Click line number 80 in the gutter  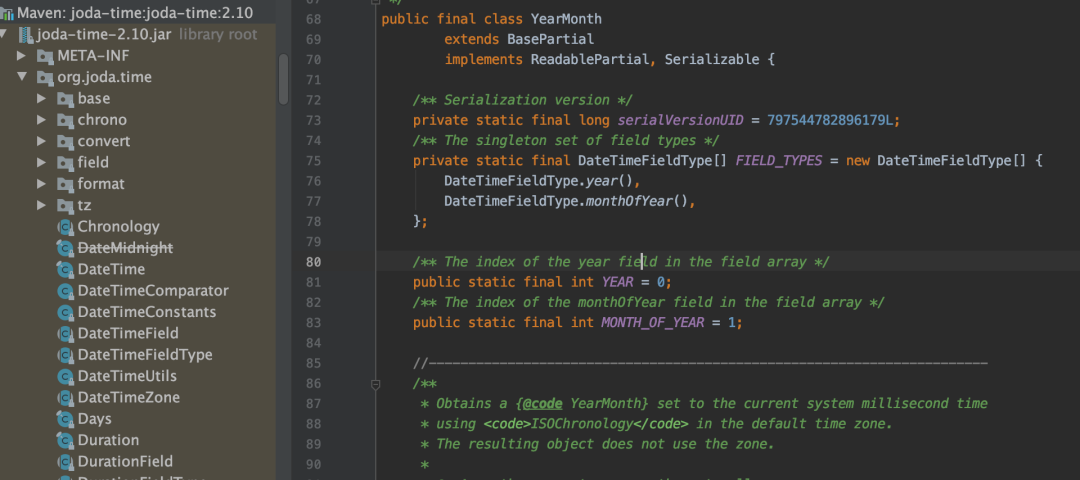coord(313,262)
